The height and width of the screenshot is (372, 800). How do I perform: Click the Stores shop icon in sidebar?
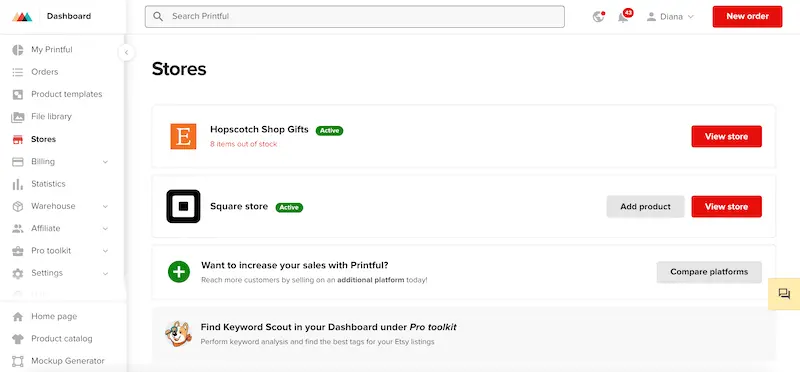pyautogui.click(x=18, y=139)
